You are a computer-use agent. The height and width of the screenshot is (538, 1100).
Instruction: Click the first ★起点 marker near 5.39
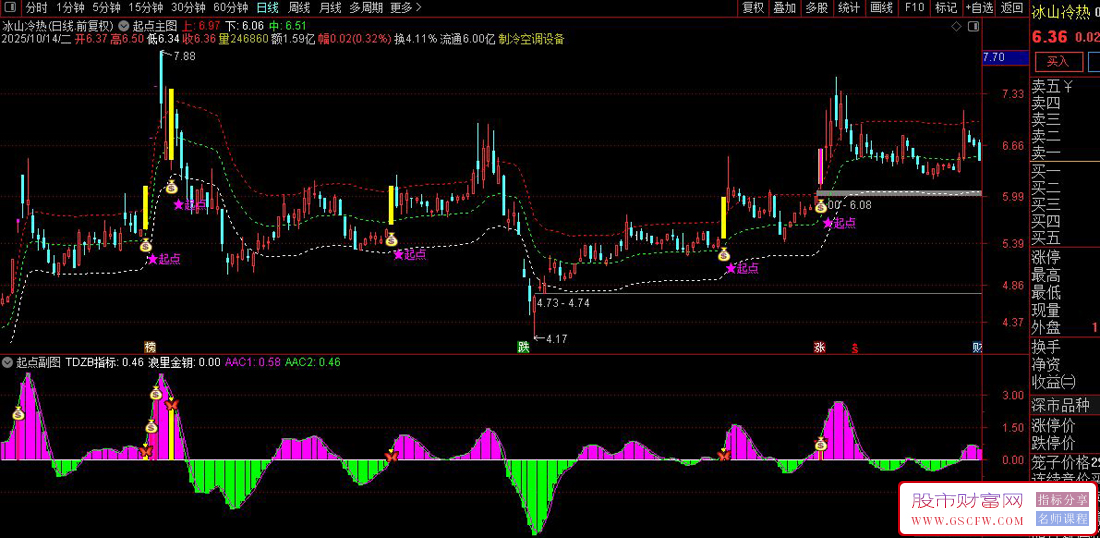pyautogui.click(x=163, y=259)
